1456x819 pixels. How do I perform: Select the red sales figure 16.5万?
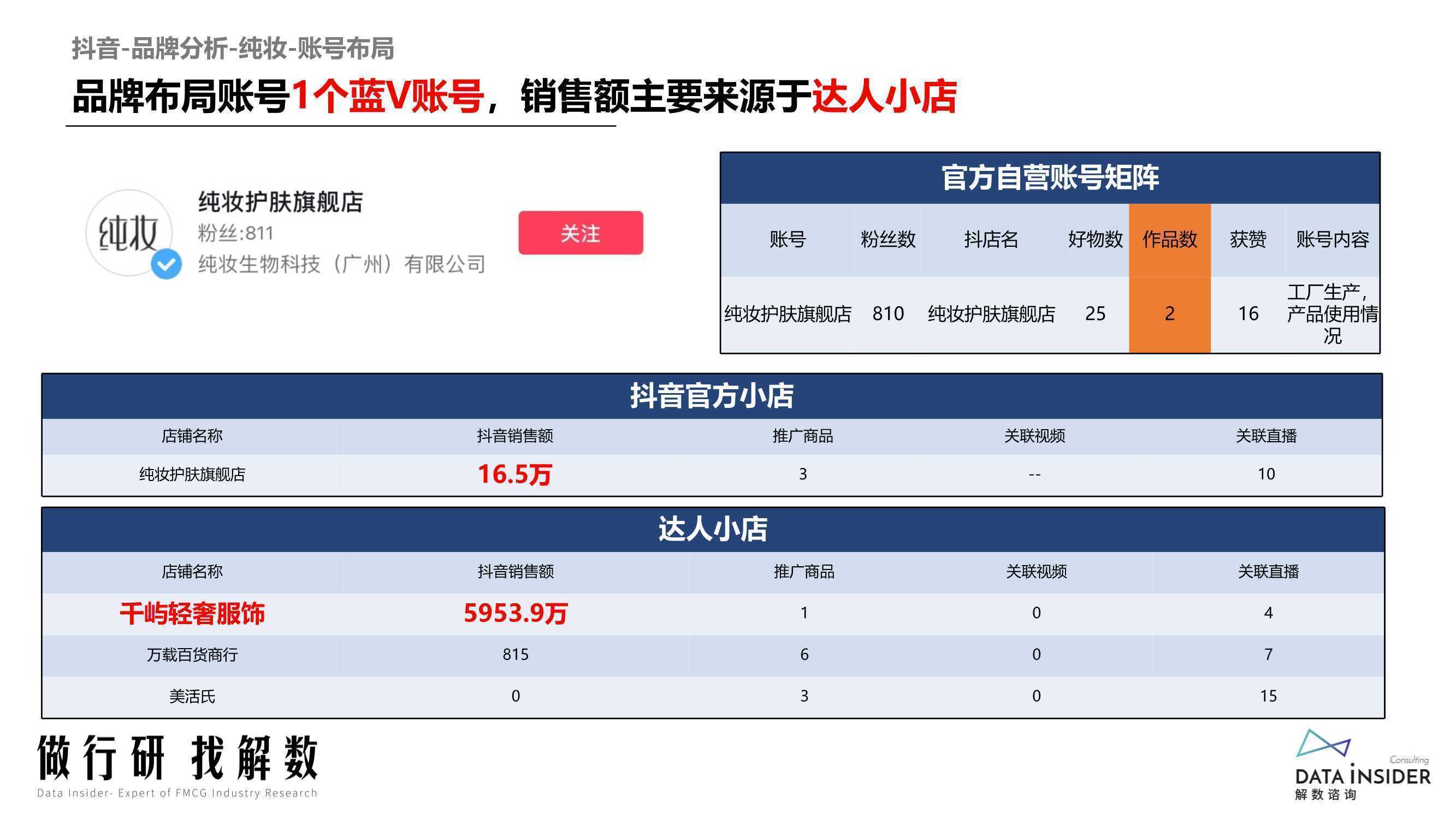pyautogui.click(x=515, y=474)
